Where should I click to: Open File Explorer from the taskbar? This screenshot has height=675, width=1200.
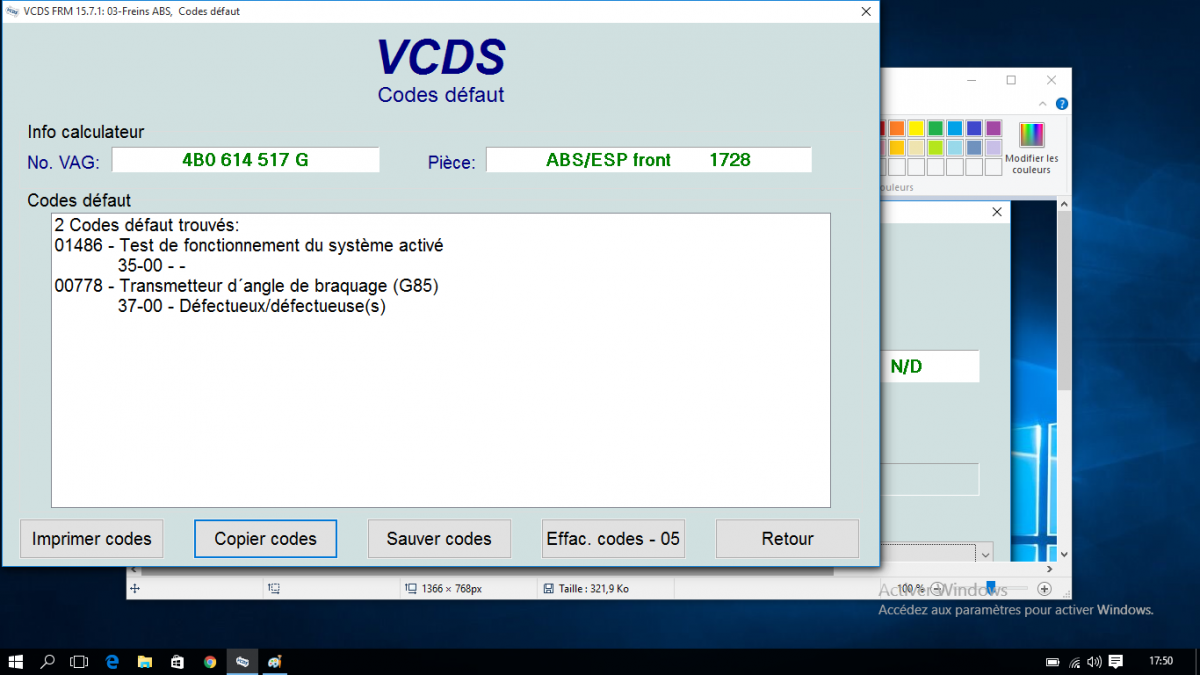145,661
